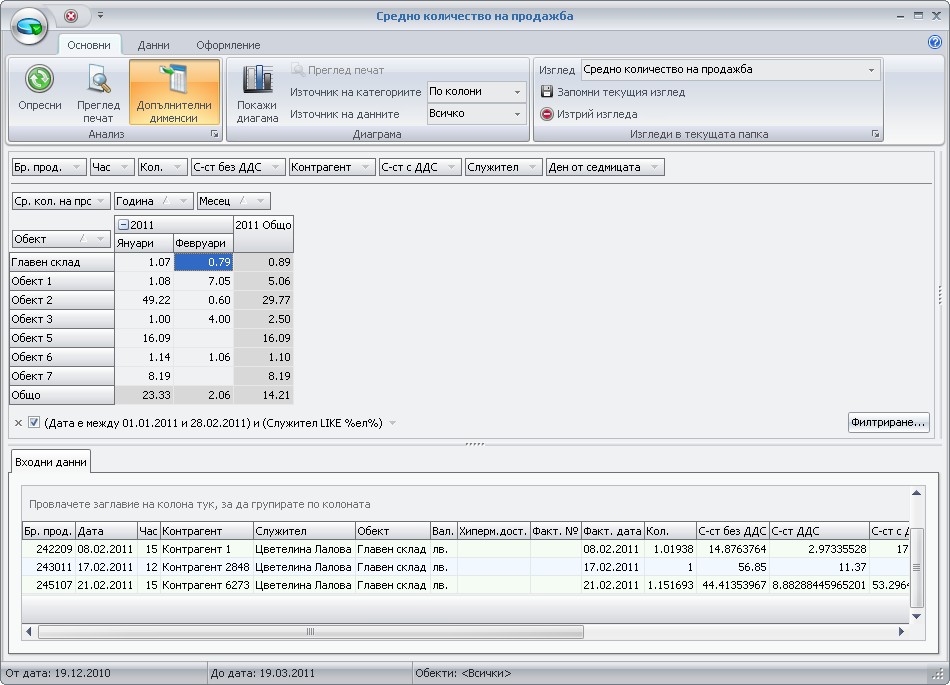Open the Оформление ribbon tab
950x685 pixels.
pyautogui.click(x=228, y=45)
